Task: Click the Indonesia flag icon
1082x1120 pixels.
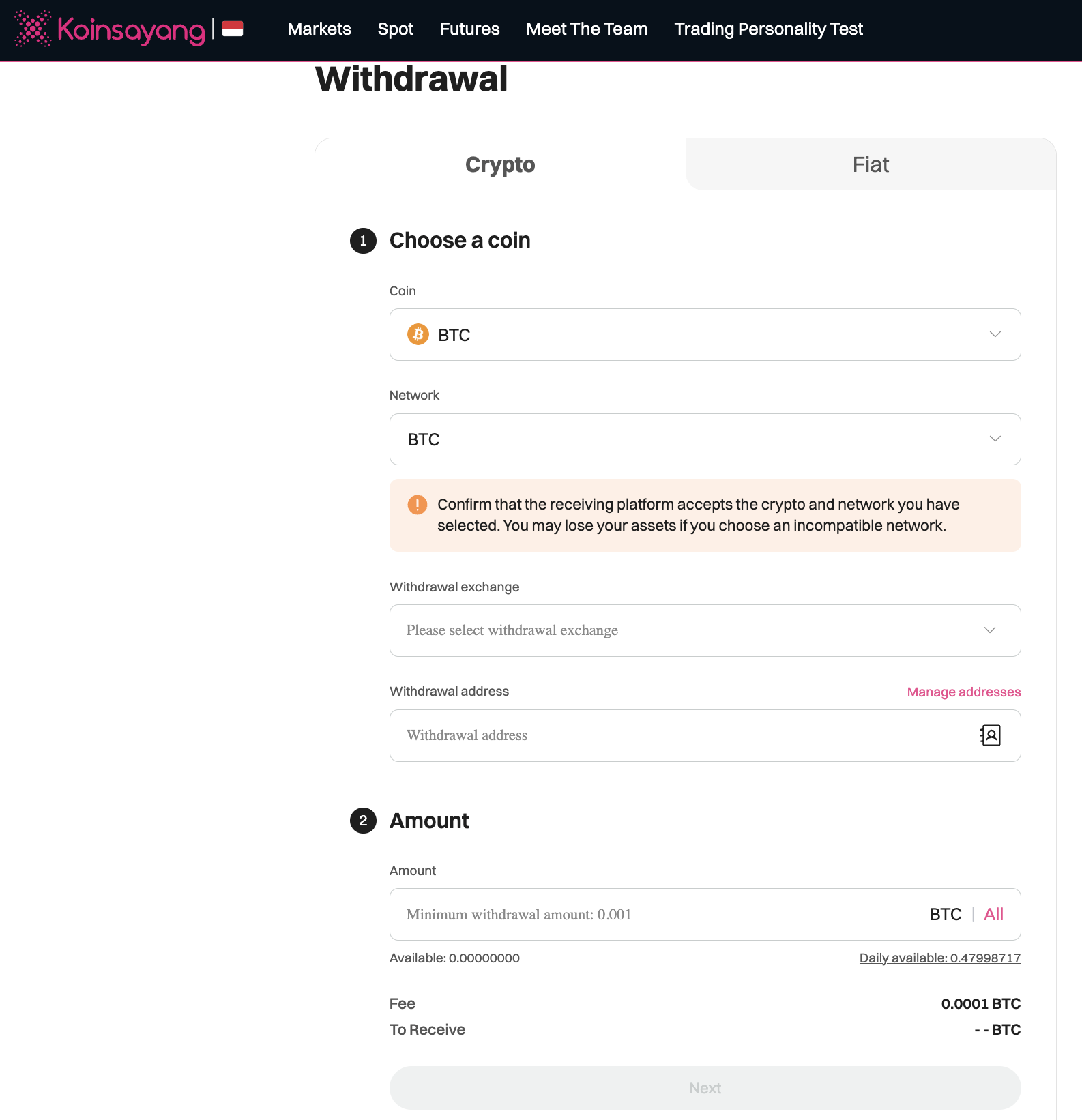Action: tap(233, 29)
